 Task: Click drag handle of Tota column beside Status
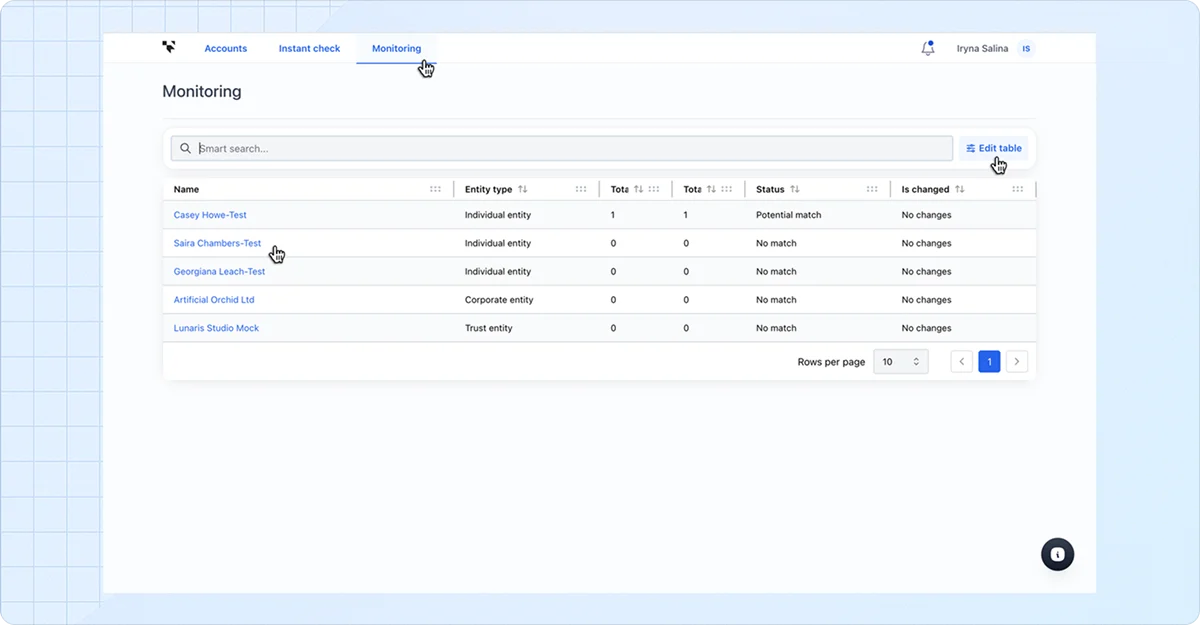coord(727,189)
